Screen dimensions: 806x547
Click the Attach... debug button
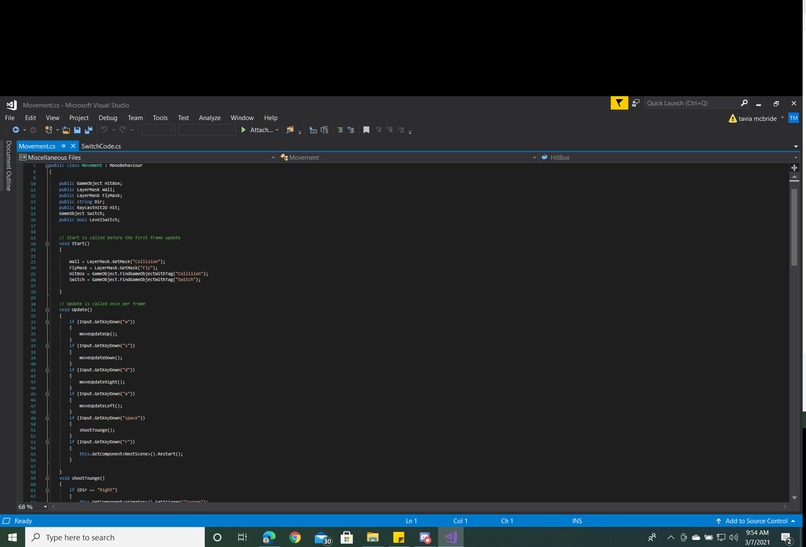257,130
